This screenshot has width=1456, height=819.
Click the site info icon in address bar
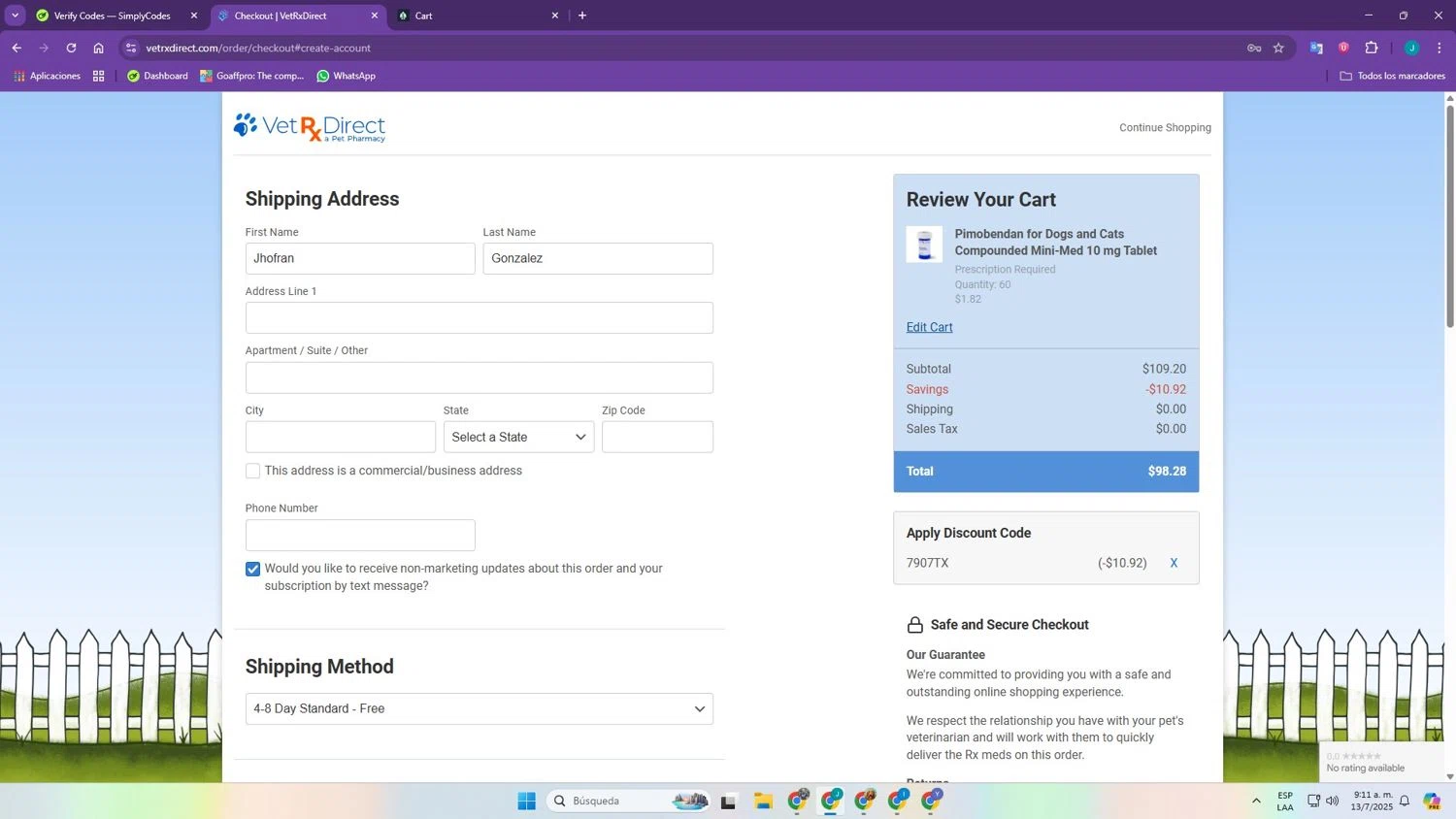(132, 48)
